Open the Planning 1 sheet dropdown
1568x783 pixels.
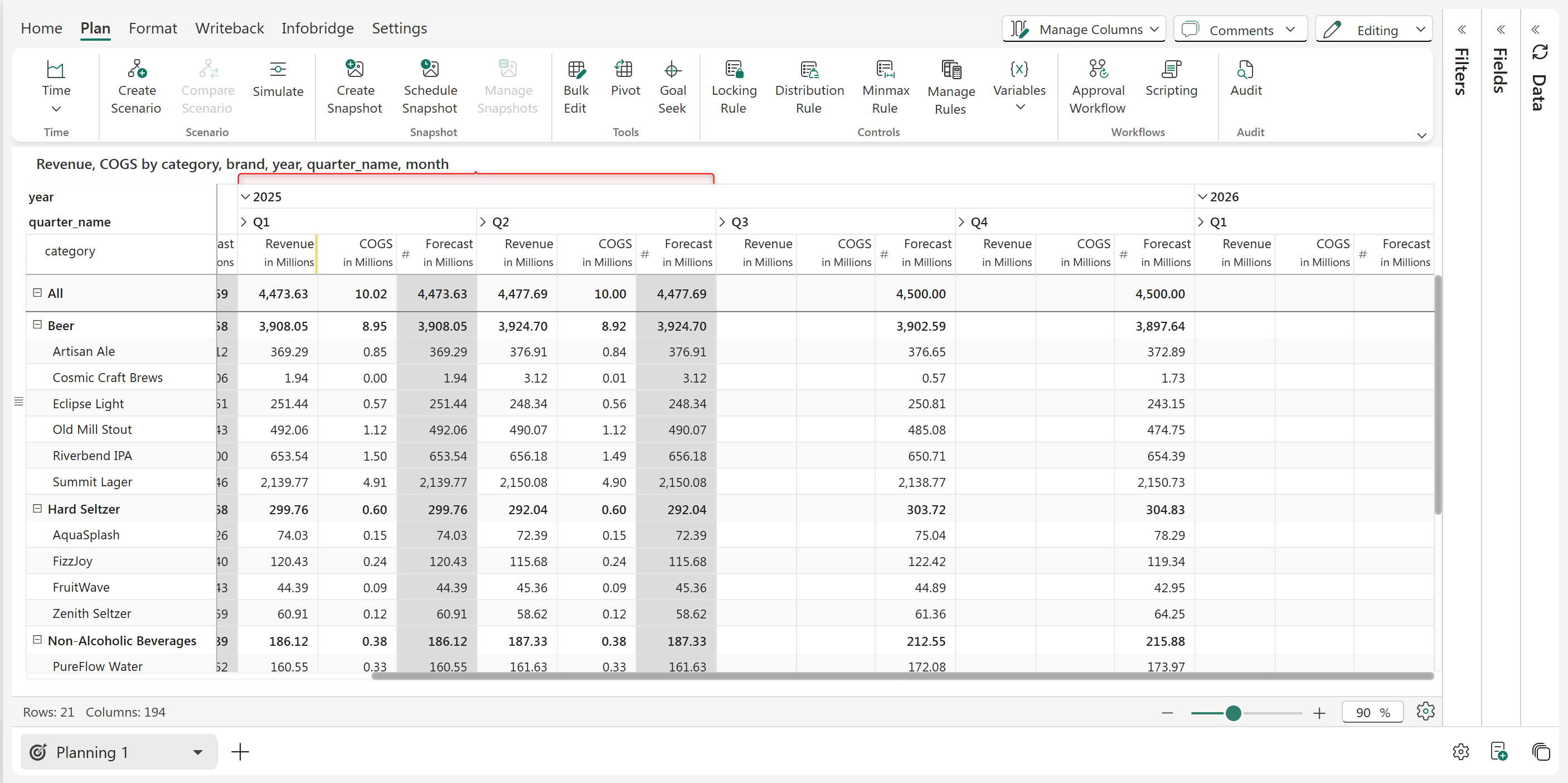[x=198, y=752]
